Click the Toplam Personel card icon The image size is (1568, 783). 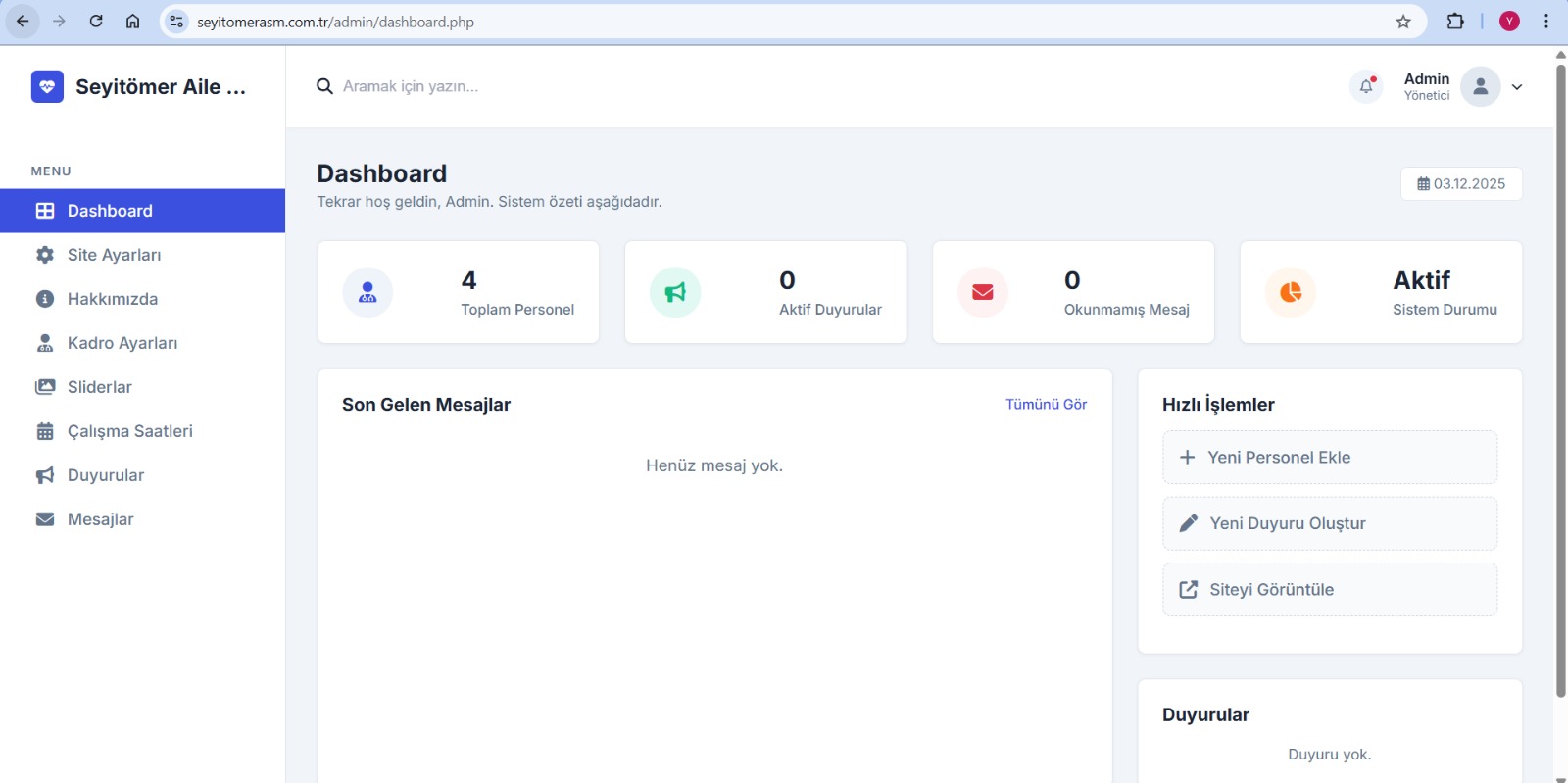tap(367, 292)
